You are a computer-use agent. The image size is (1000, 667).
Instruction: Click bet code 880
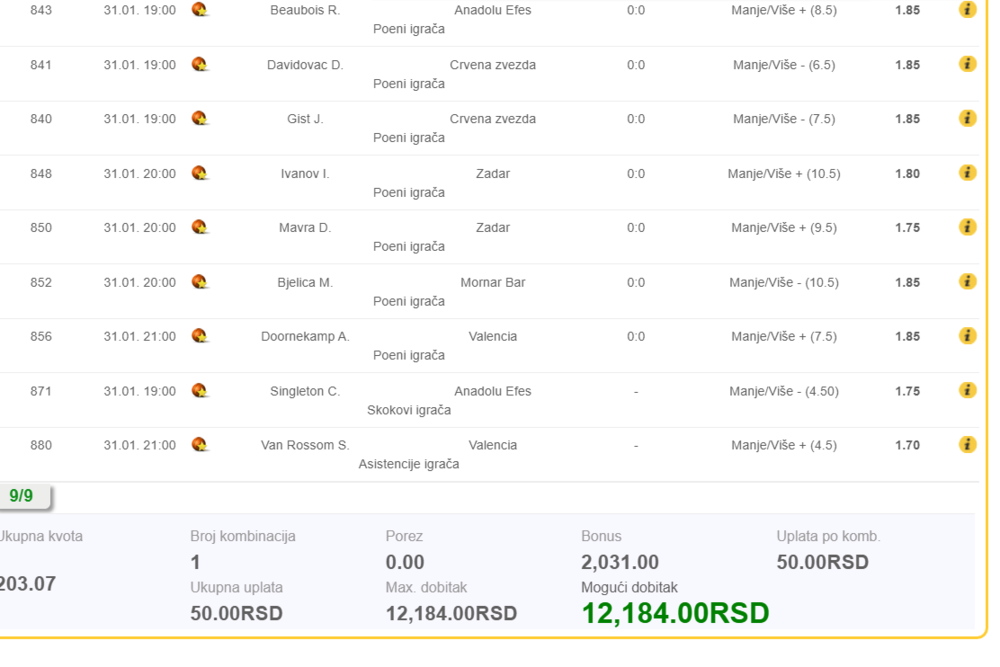(41, 446)
